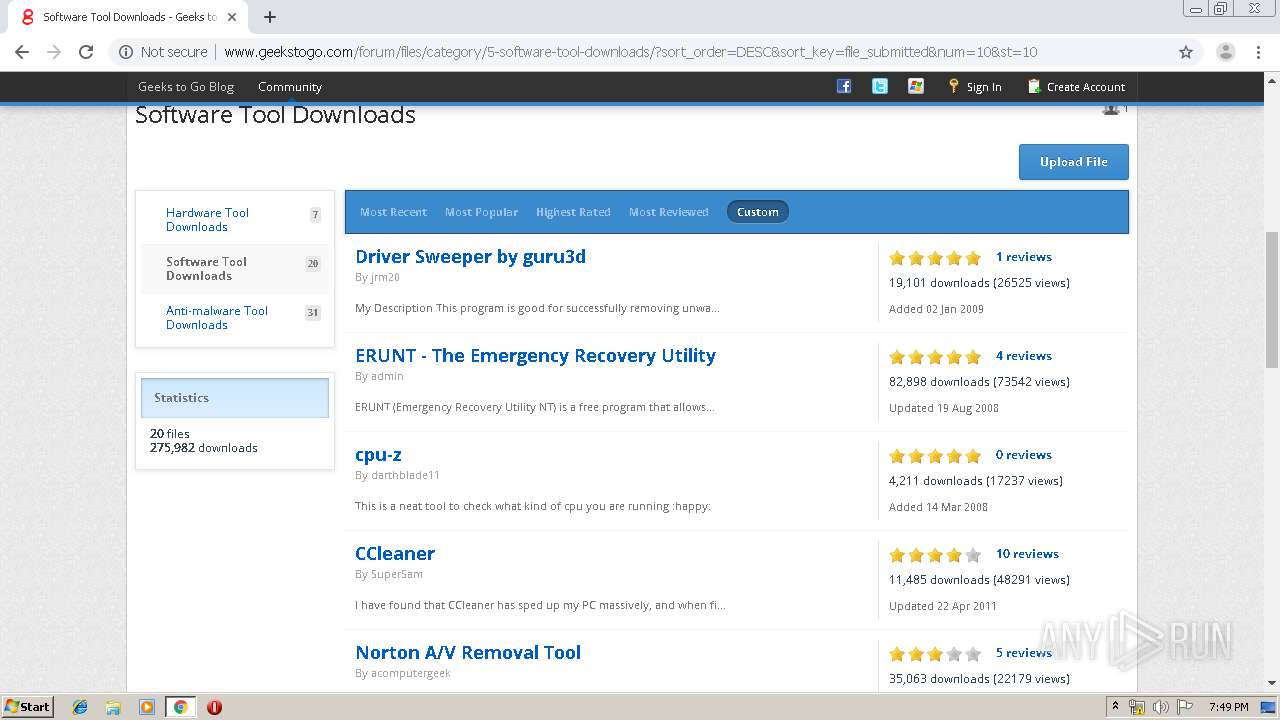The image size is (1280, 720).
Task: Click the Driver Sweeper star rating
Action: pos(935,258)
